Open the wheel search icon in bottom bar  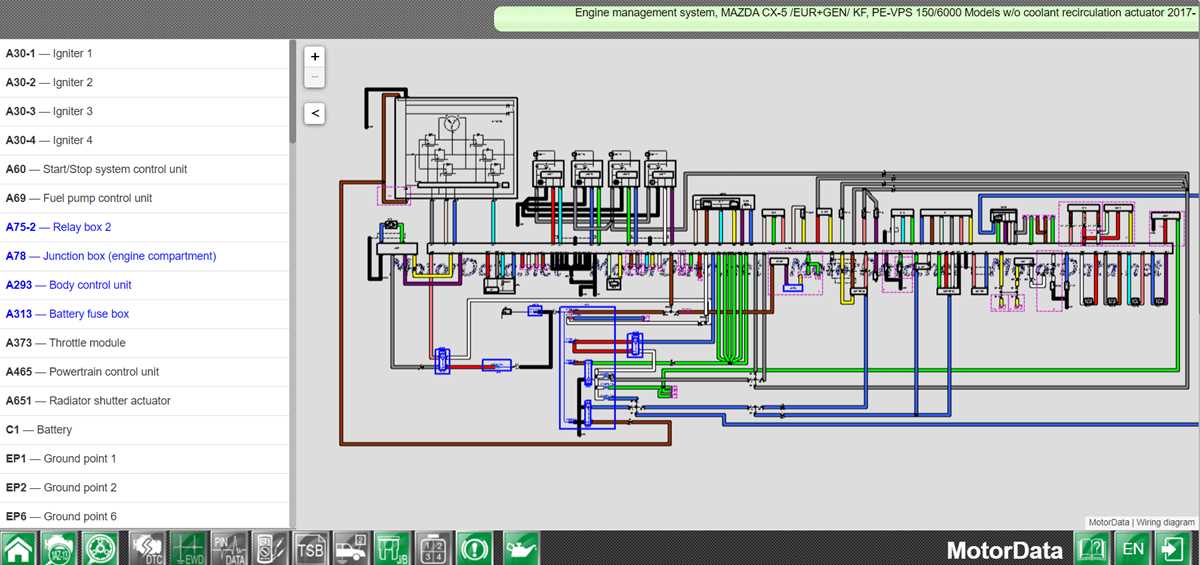(98, 548)
